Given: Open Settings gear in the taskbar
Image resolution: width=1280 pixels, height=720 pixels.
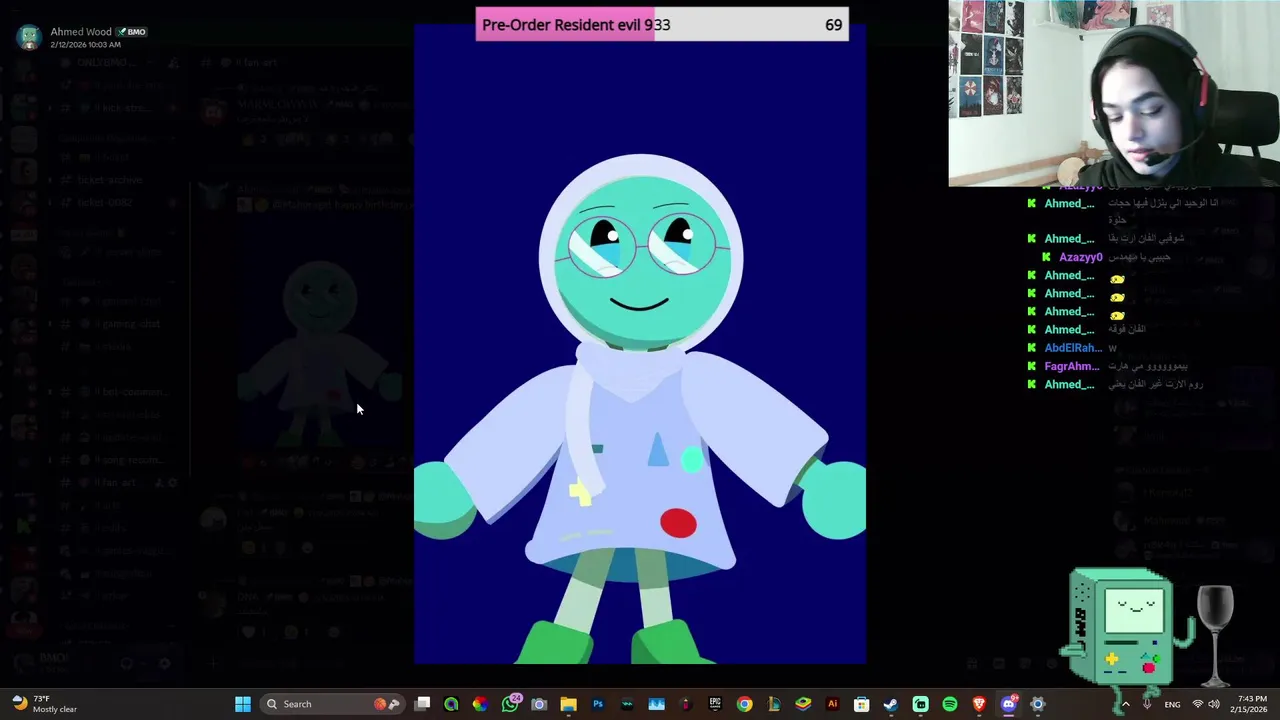Looking at the screenshot, I should click(x=1037, y=704).
